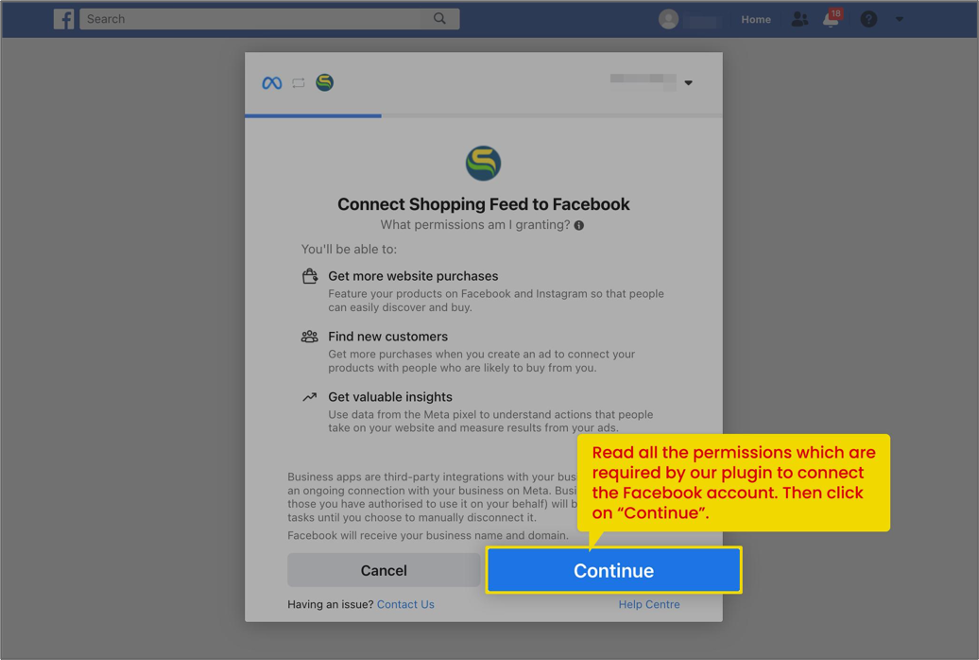This screenshot has height=660, width=979.
Task: Open the account switcher dropdown in dialog
Action: tap(652, 82)
